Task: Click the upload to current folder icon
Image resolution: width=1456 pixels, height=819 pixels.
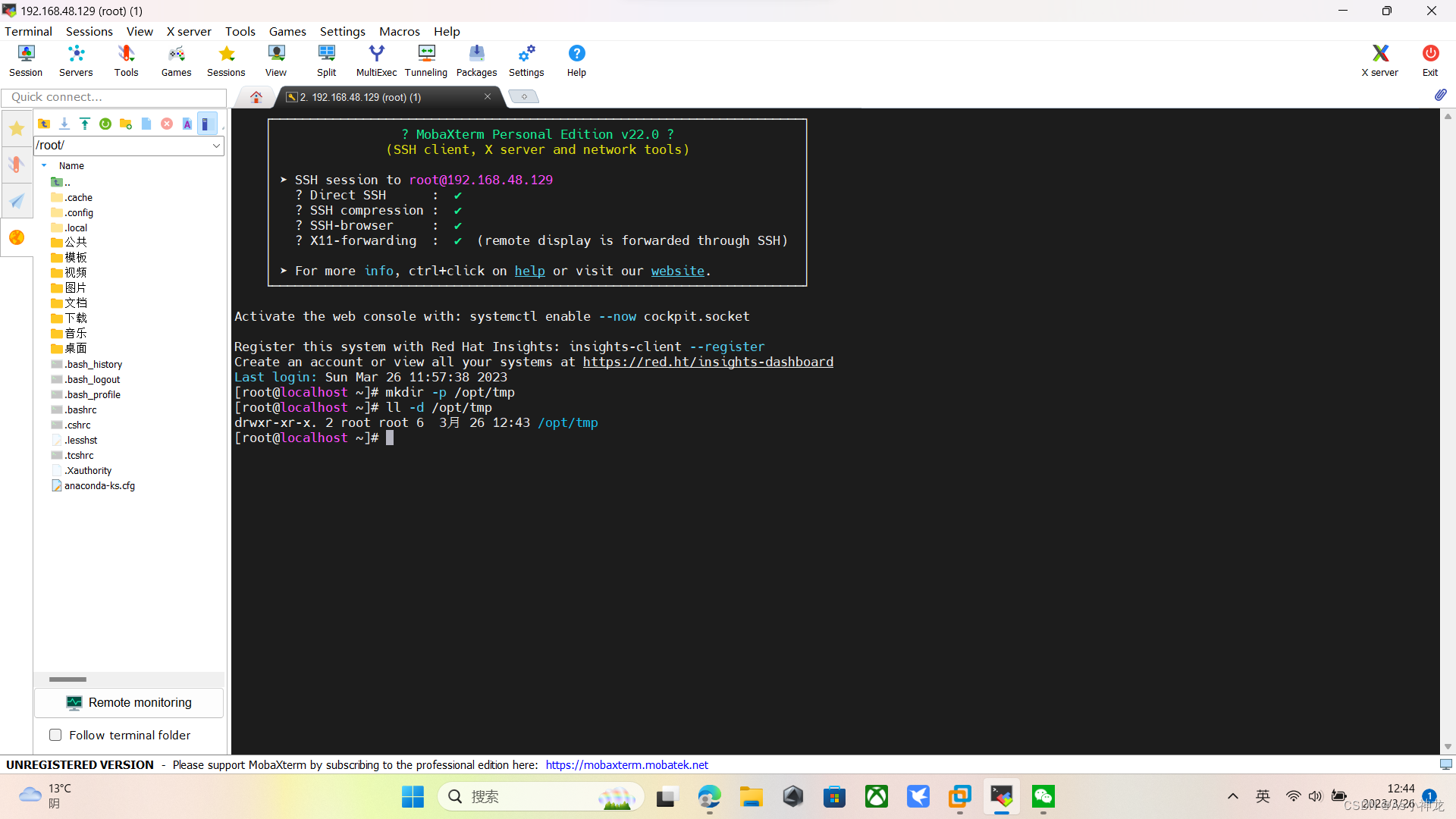Action: point(85,124)
